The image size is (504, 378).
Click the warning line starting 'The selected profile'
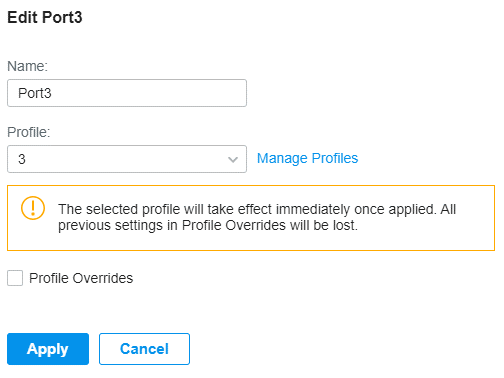[x=257, y=209]
